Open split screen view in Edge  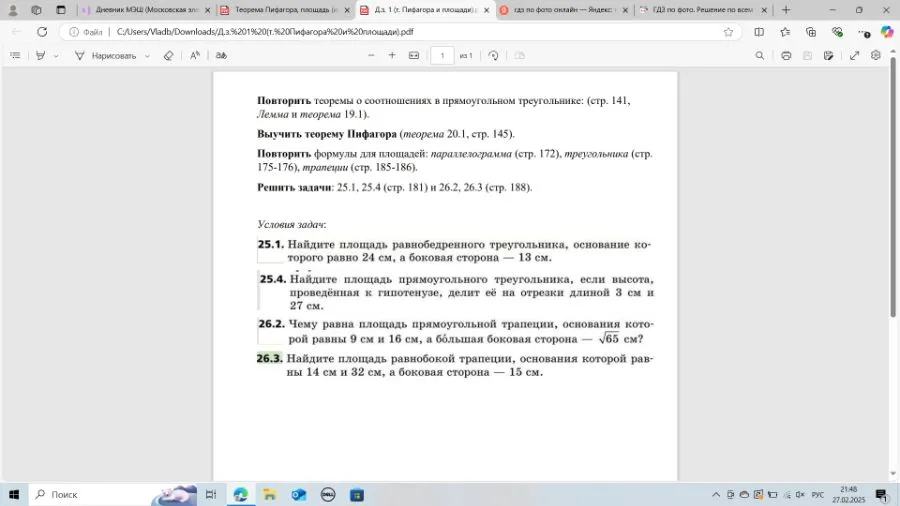click(x=759, y=32)
